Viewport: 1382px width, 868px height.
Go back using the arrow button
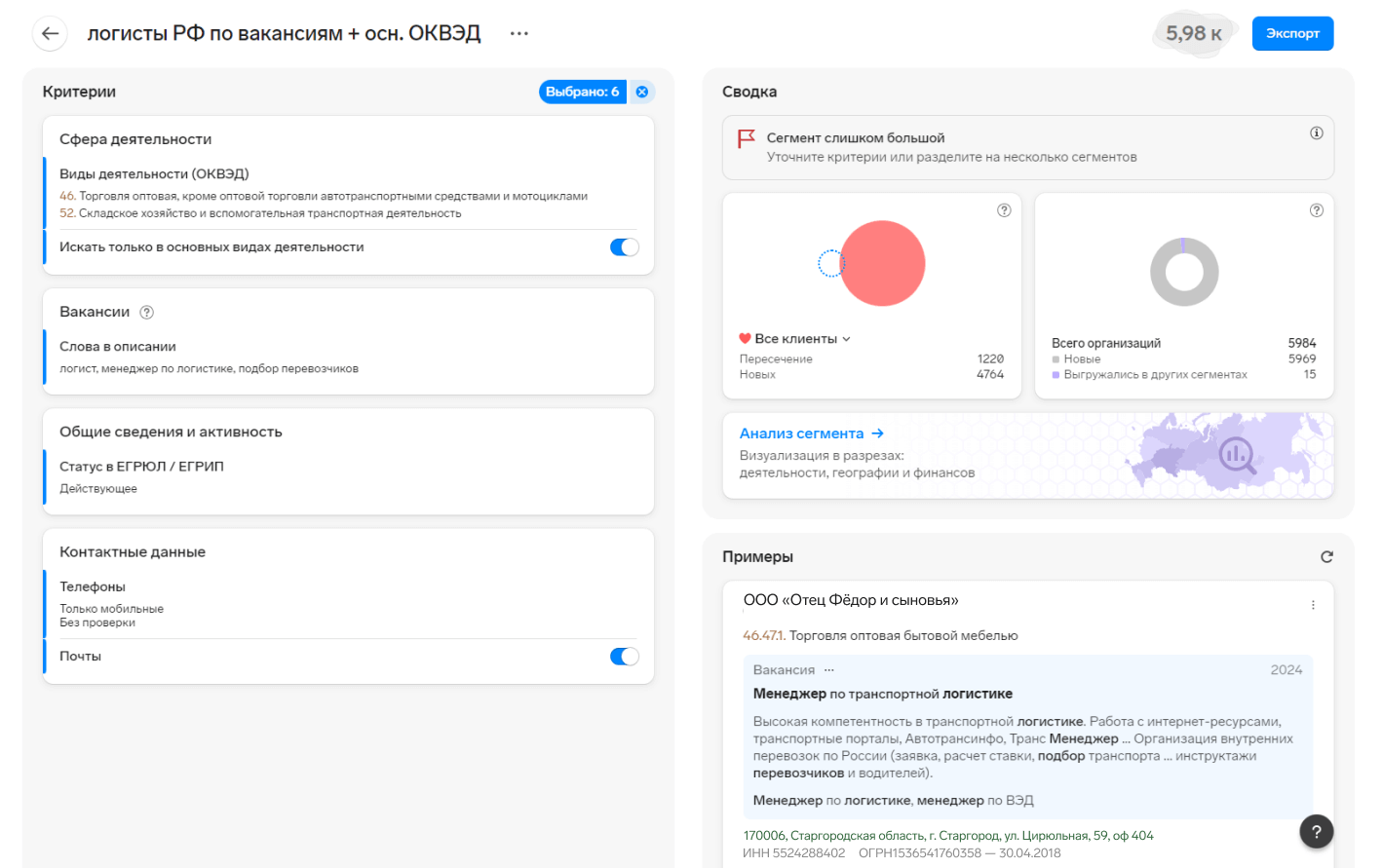coord(50,33)
